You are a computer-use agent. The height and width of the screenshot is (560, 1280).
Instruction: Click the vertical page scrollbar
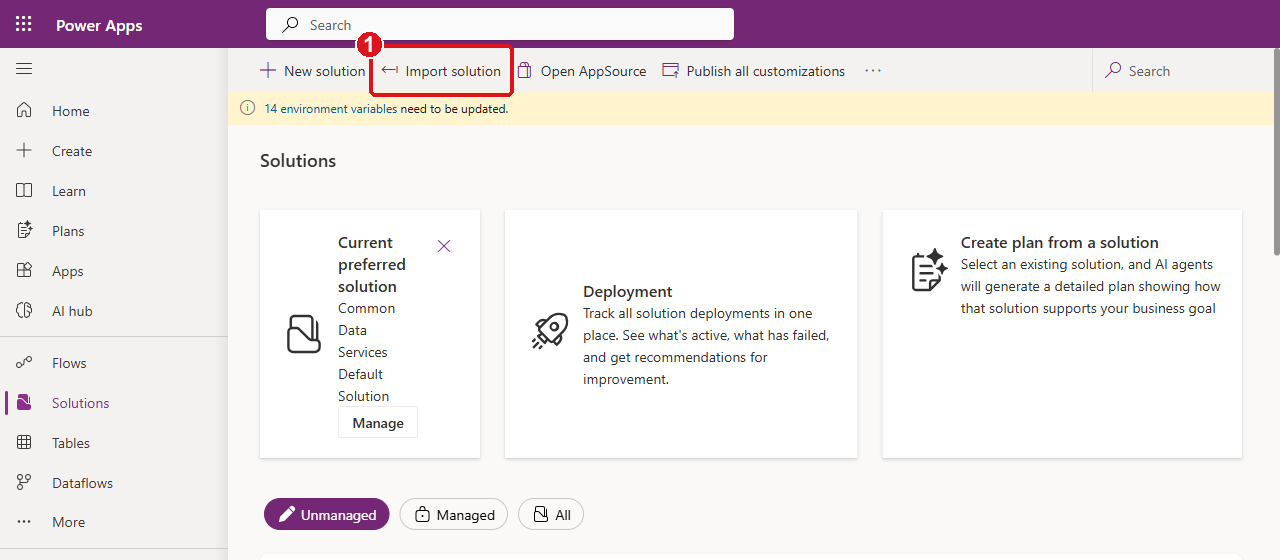pyautogui.click(x=1276, y=150)
